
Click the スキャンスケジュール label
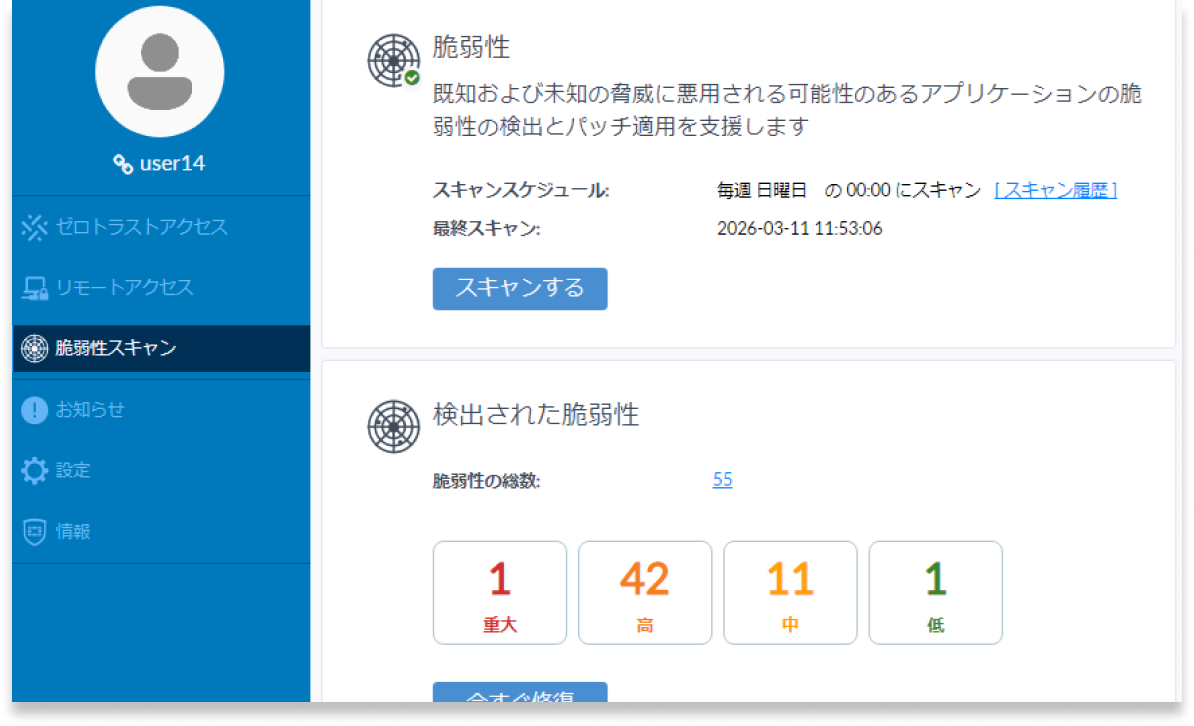[x=522, y=190]
